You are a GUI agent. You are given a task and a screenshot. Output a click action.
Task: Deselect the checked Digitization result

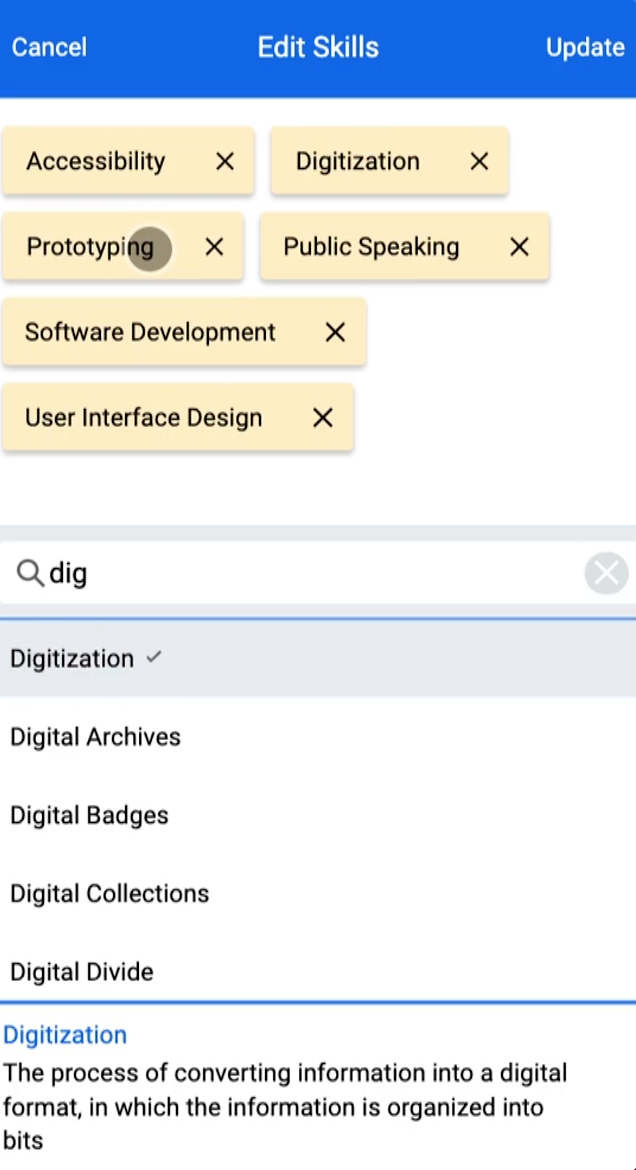point(318,658)
